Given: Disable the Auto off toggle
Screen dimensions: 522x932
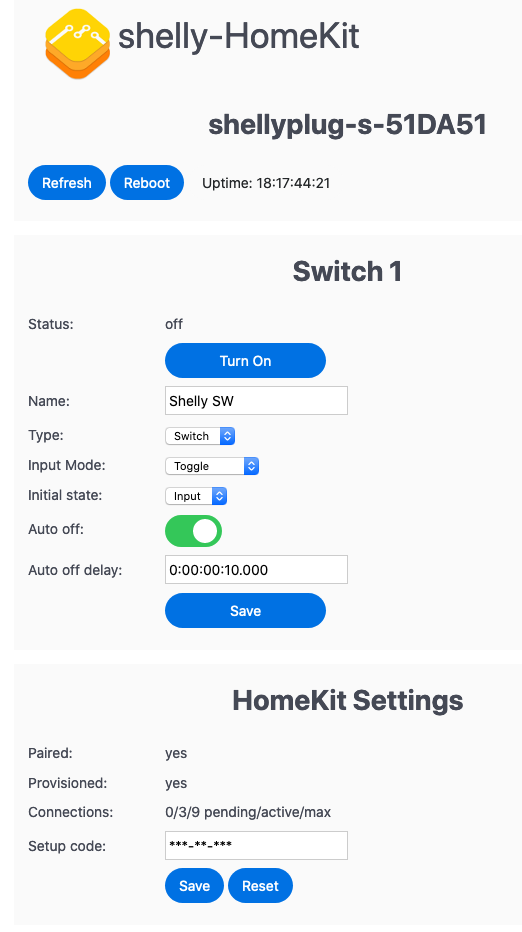Looking at the screenshot, I should 193,531.
